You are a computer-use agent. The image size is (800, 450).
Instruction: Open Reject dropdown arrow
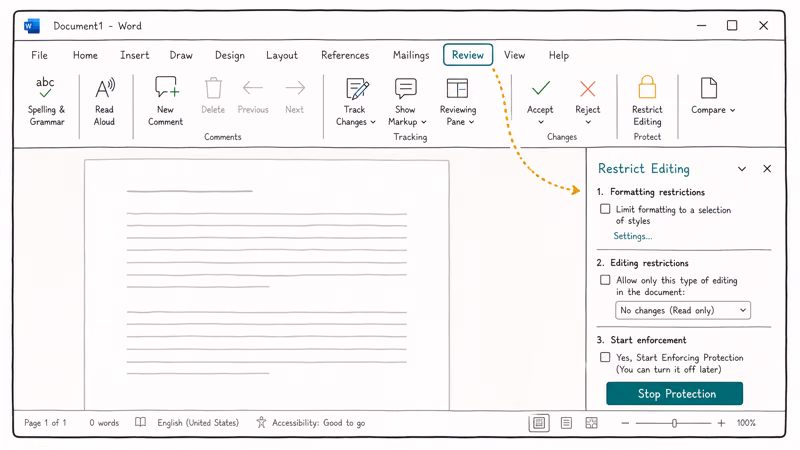coord(588,122)
